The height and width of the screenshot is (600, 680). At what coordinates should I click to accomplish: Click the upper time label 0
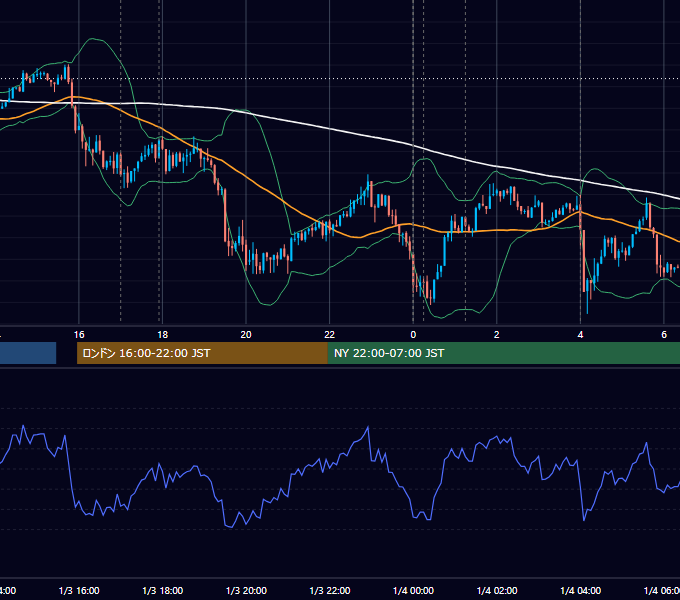(413, 335)
